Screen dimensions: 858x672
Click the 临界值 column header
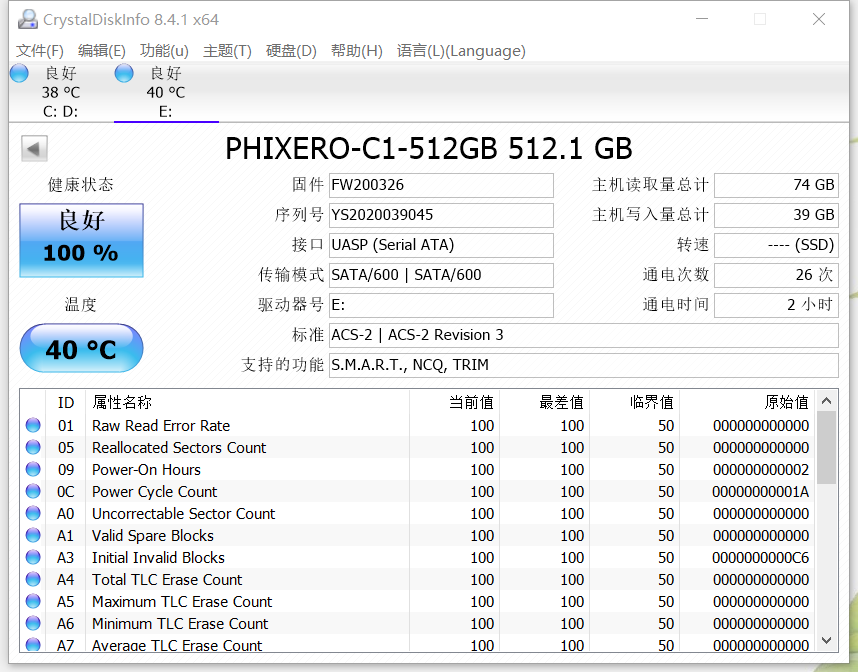click(x=634, y=402)
